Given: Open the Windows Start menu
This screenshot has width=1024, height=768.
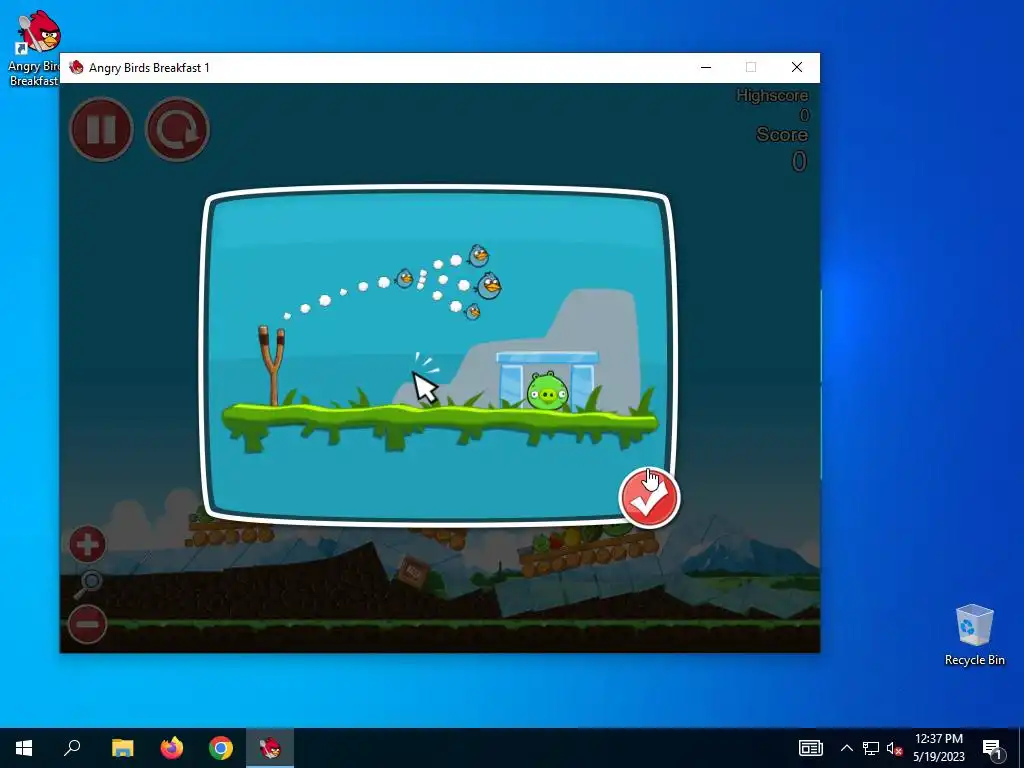Looking at the screenshot, I should pos(24,748).
